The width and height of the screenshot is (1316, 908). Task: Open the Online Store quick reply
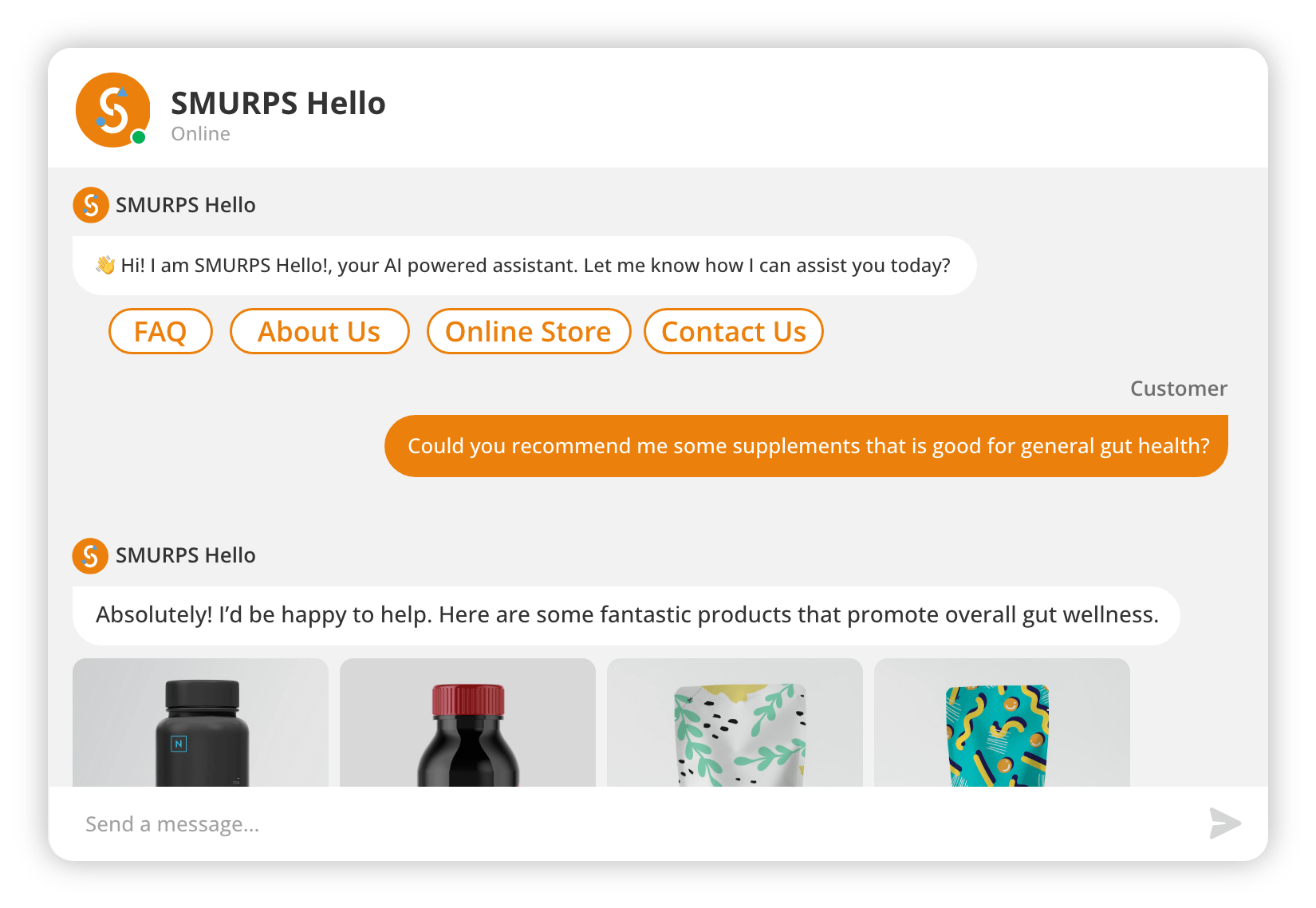tap(528, 331)
